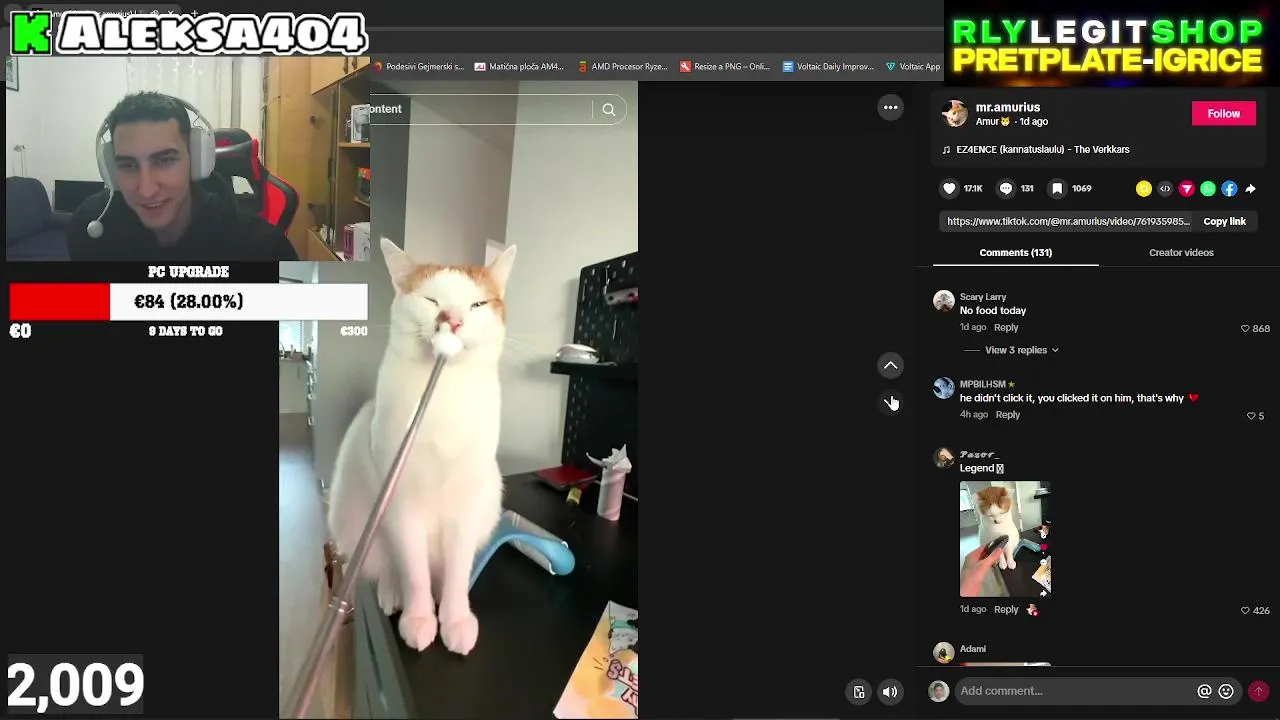
Task: Open EZ4ENCE music track link
Action: (x=1043, y=150)
